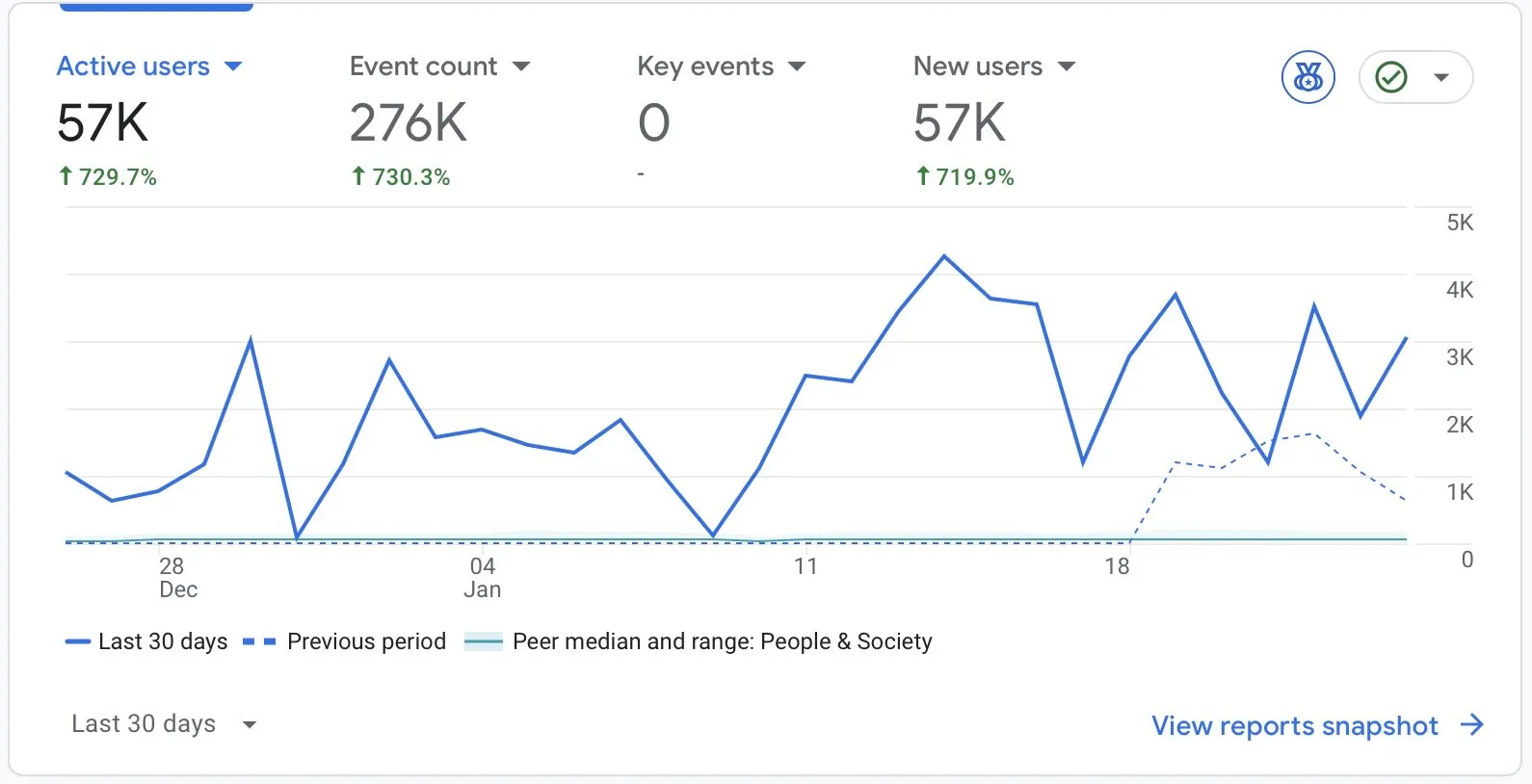
Task: Change the Last 30 days date range
Action: pyautogui.click(x=164, y=724)
